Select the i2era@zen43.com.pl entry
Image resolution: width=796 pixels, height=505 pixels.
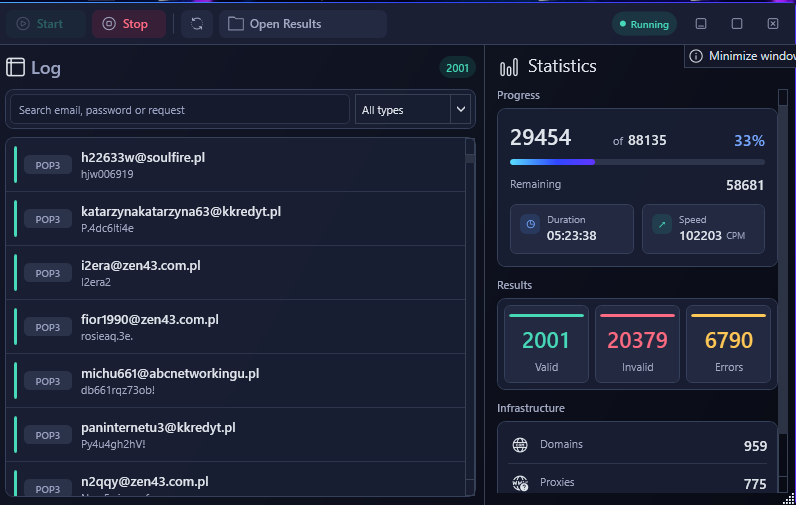[236, 273]
